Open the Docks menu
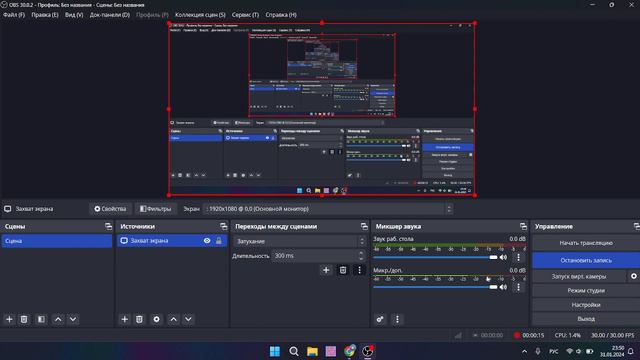This screenshot has height=360, width=640. pos(109,15)
